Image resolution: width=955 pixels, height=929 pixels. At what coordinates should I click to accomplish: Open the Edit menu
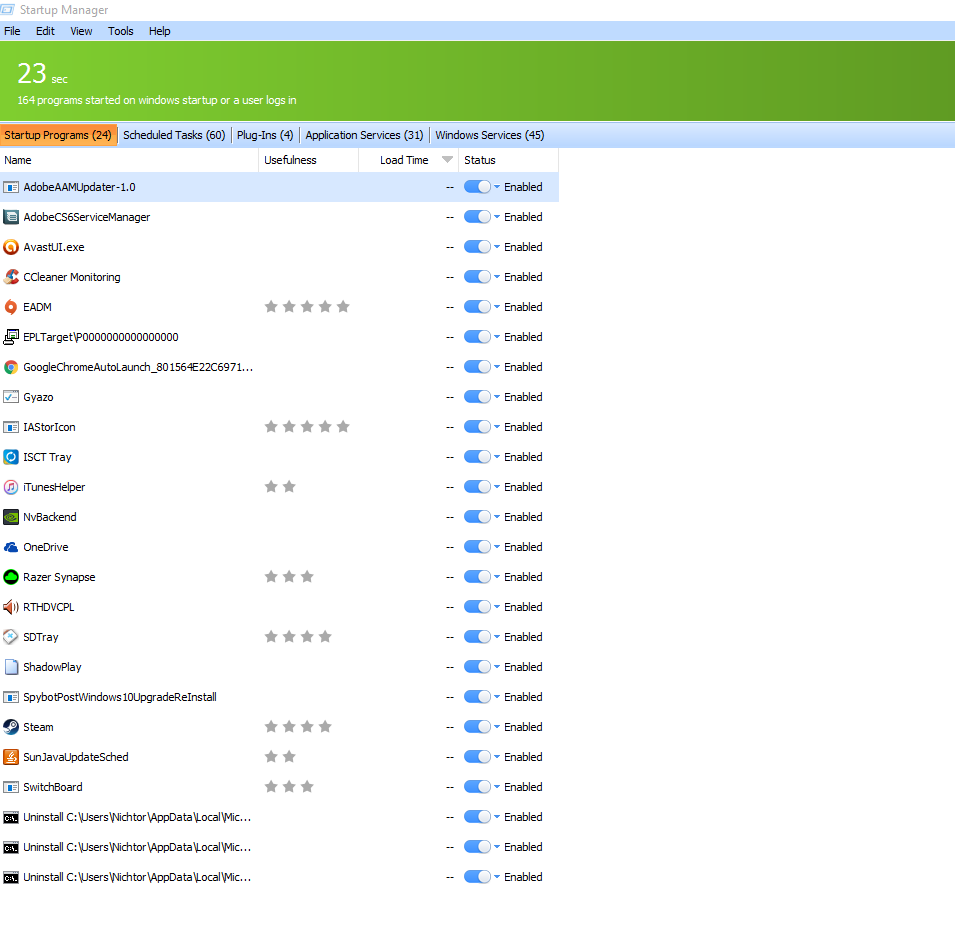pyautogui.click(x=45, y=31)
